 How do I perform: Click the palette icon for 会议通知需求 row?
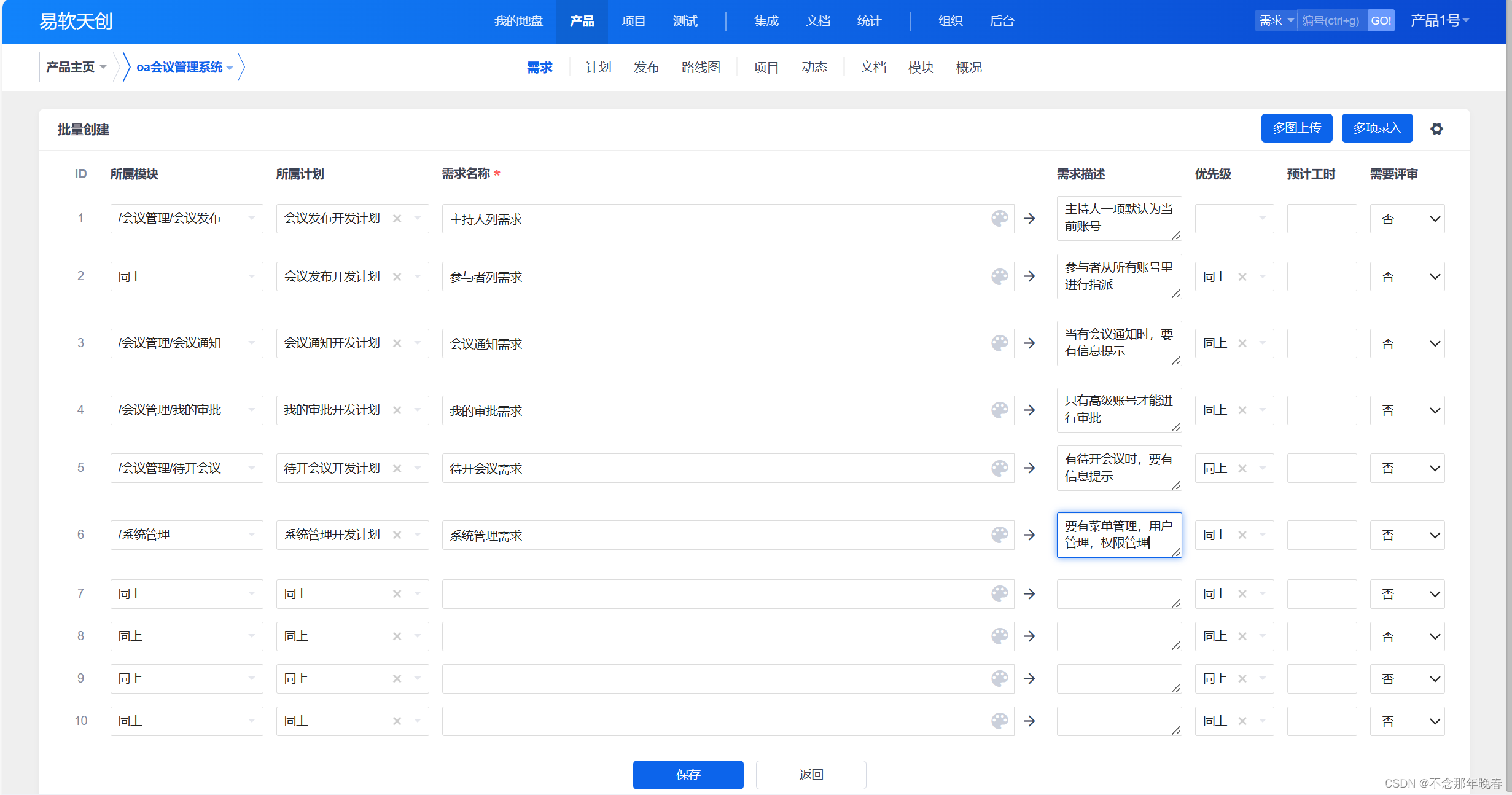coord(999,343)
